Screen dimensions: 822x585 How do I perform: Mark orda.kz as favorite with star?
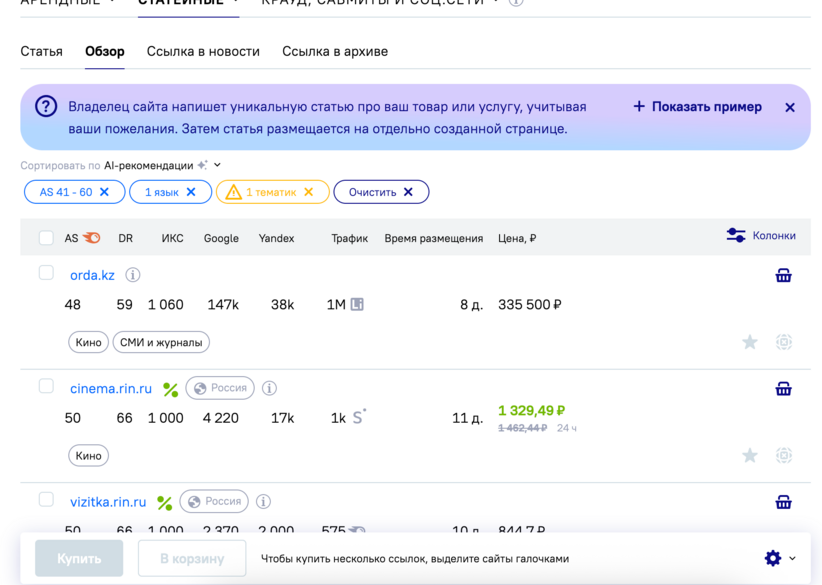(749, 342)
